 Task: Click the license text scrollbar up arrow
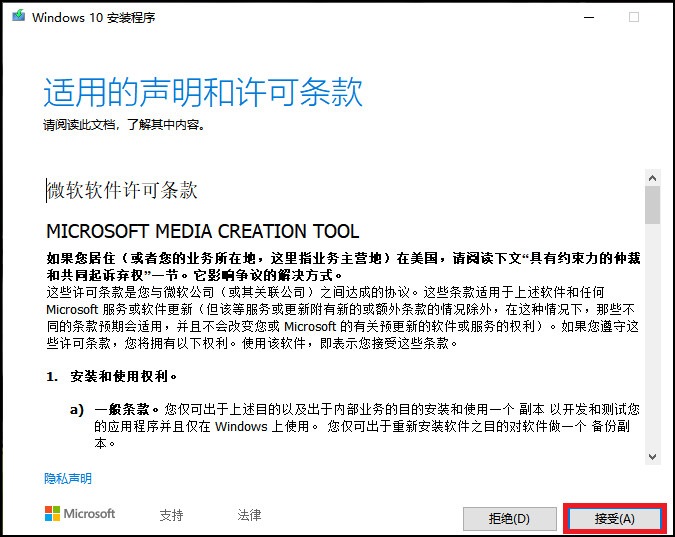pyautogui.click(x=652, y=178)
